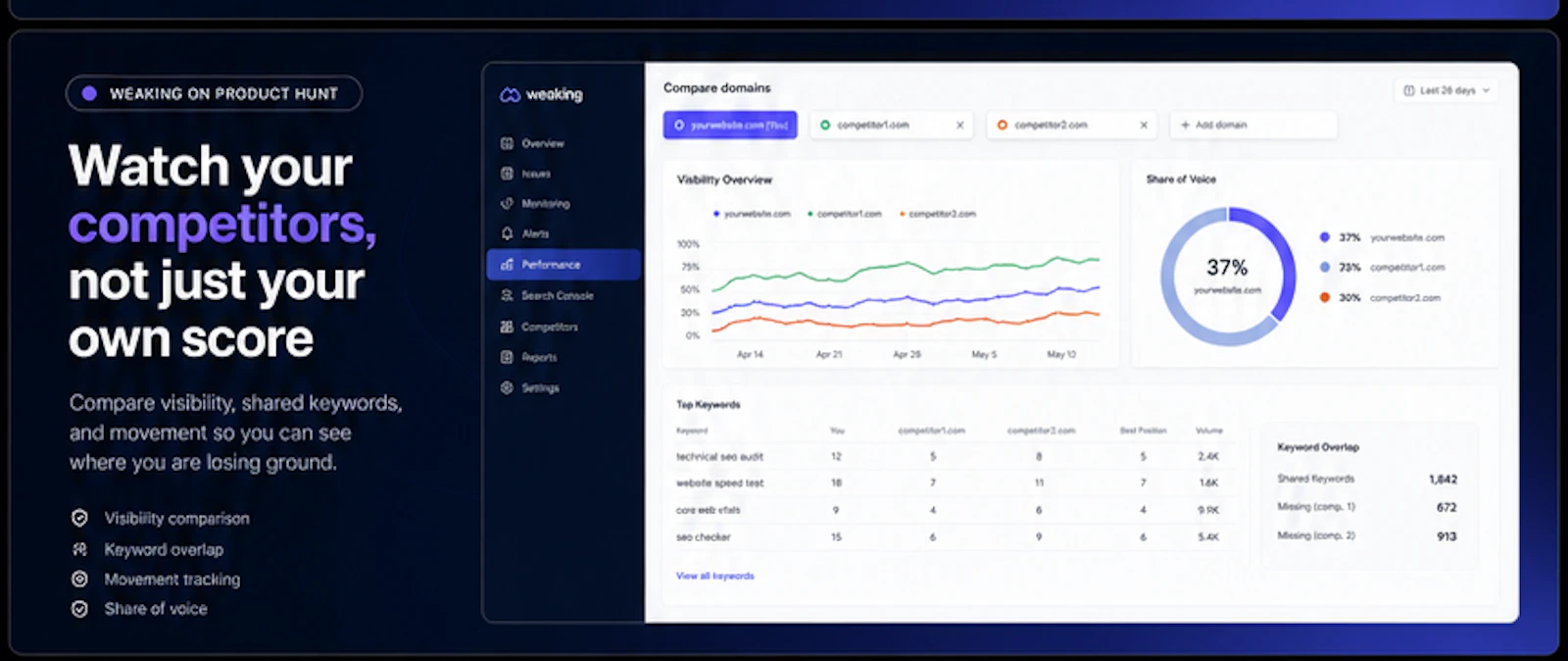Open the Last 28 days date dropdown
This screenshot has height=661, width=1568.
[1445, 90]
